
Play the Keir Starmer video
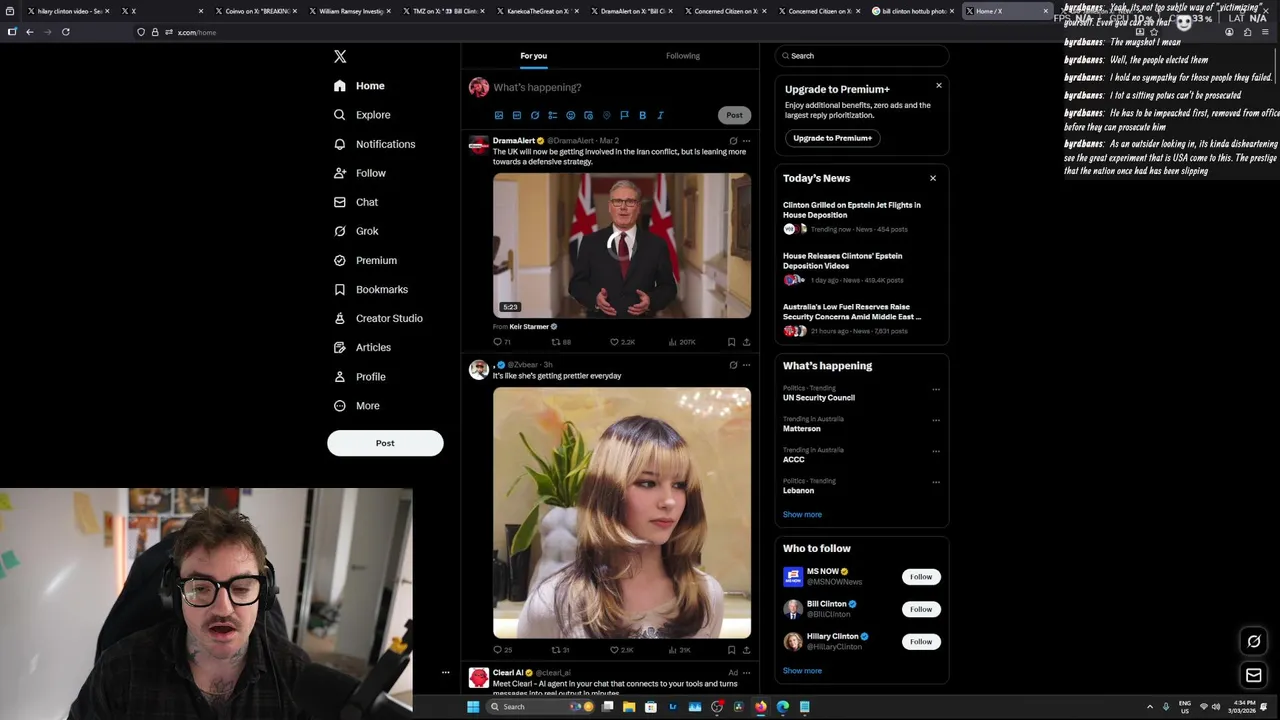pyautogui.click(x=622, y=246)
